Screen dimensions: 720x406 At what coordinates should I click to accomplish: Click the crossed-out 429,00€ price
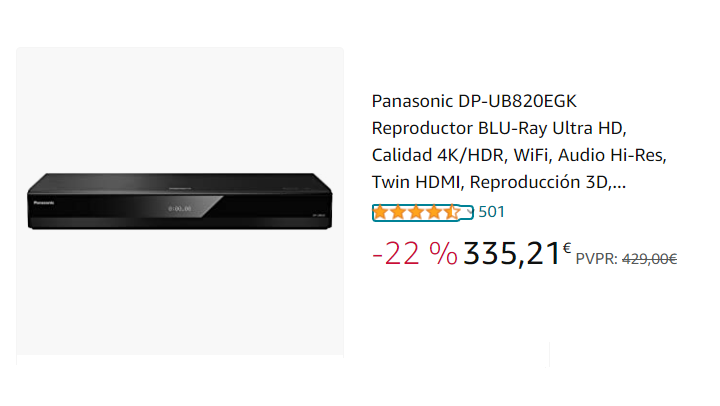coord(650,259)
